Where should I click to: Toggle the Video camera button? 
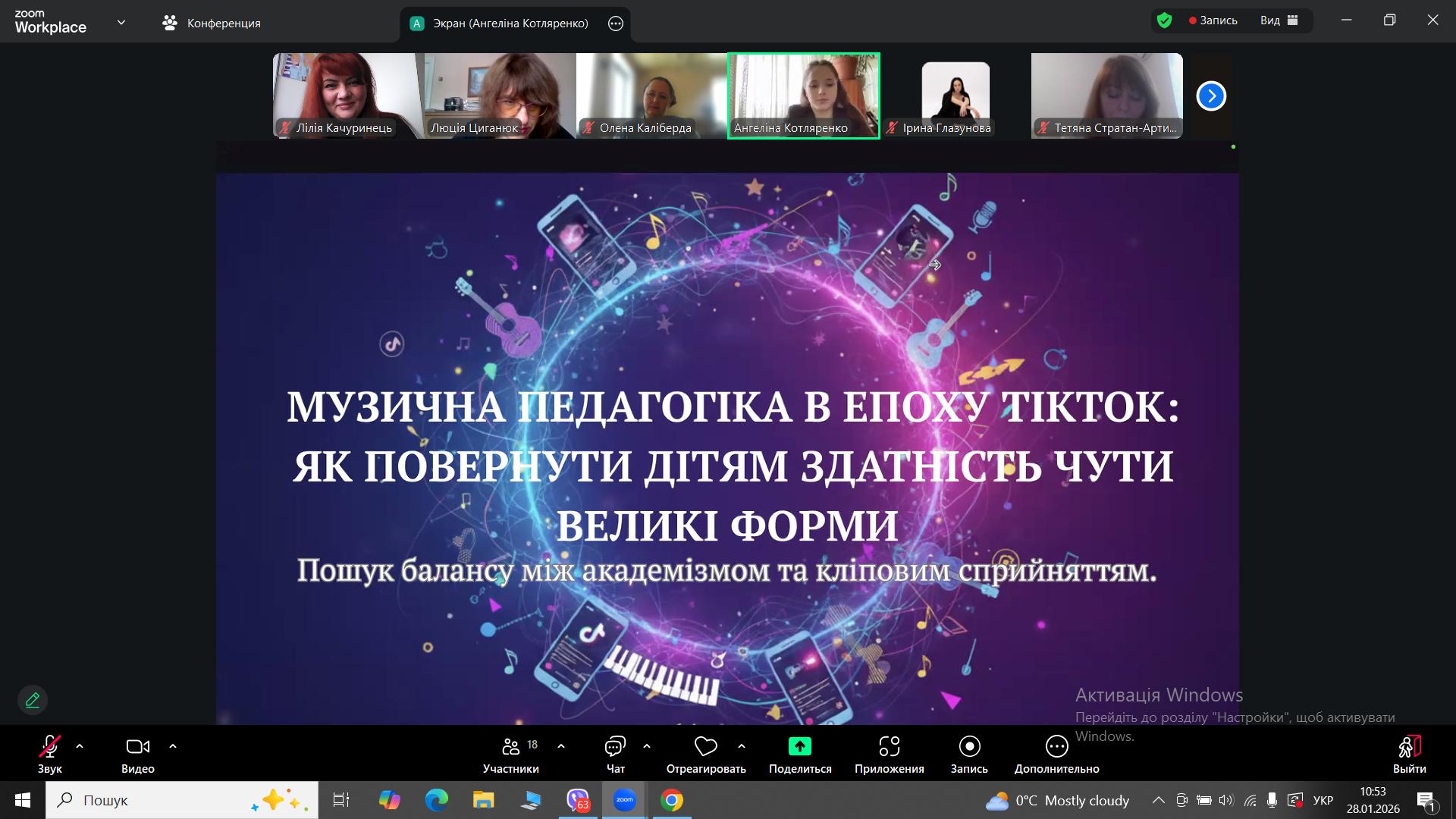tap(137, 747)
